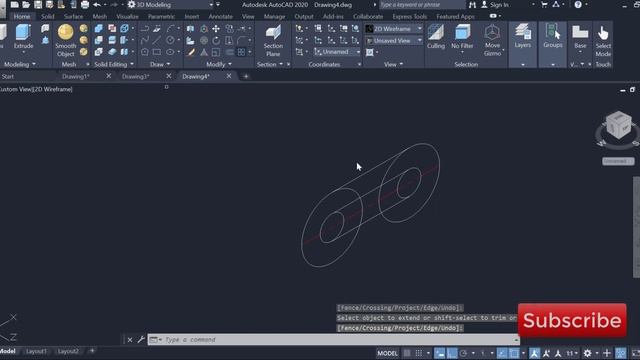This screenshot has width=640, height=360.
Task: Toggle grid display in status bar
Action: [x=407, y=353]
